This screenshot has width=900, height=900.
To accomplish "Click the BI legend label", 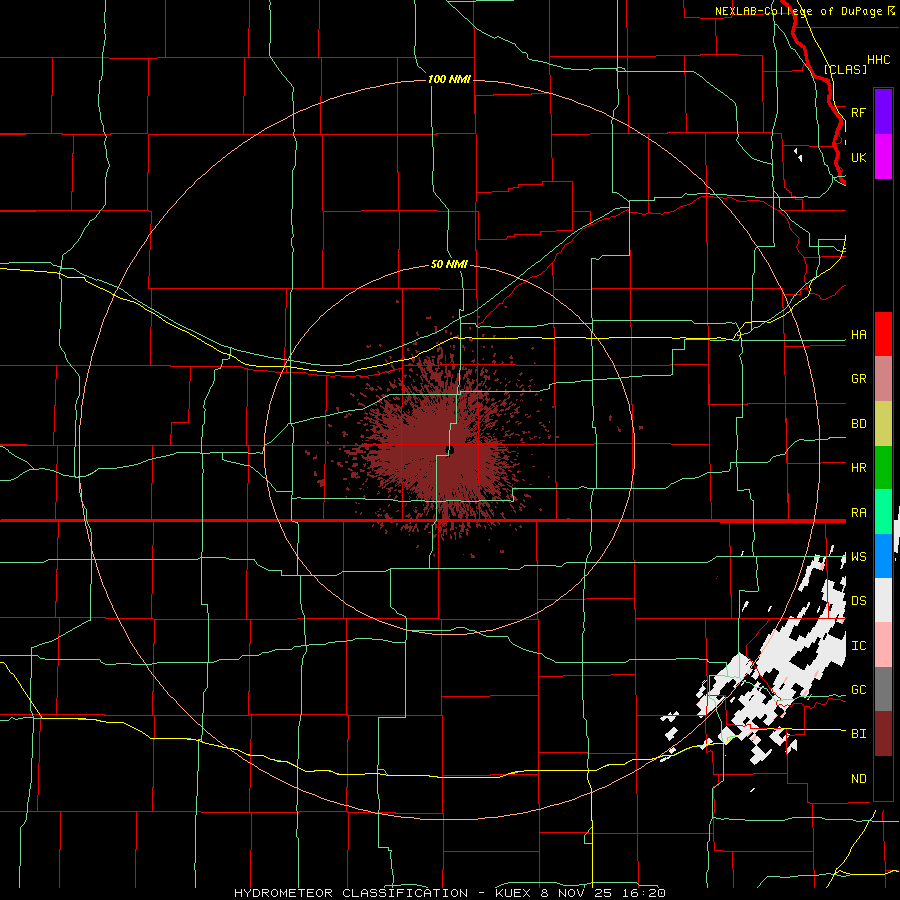I will (858, 734).
